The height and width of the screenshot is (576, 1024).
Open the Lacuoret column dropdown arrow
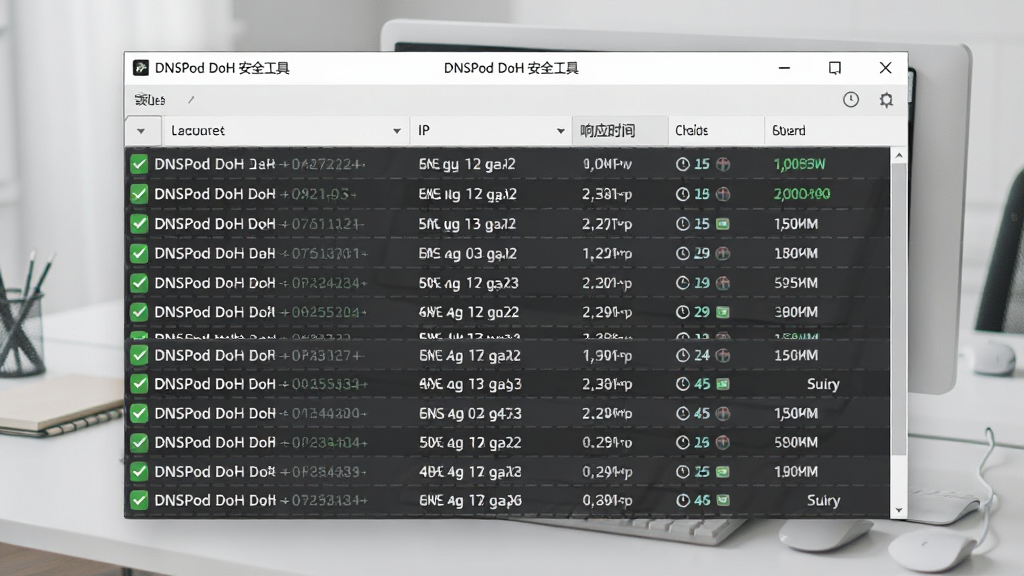tap(396, 131)
